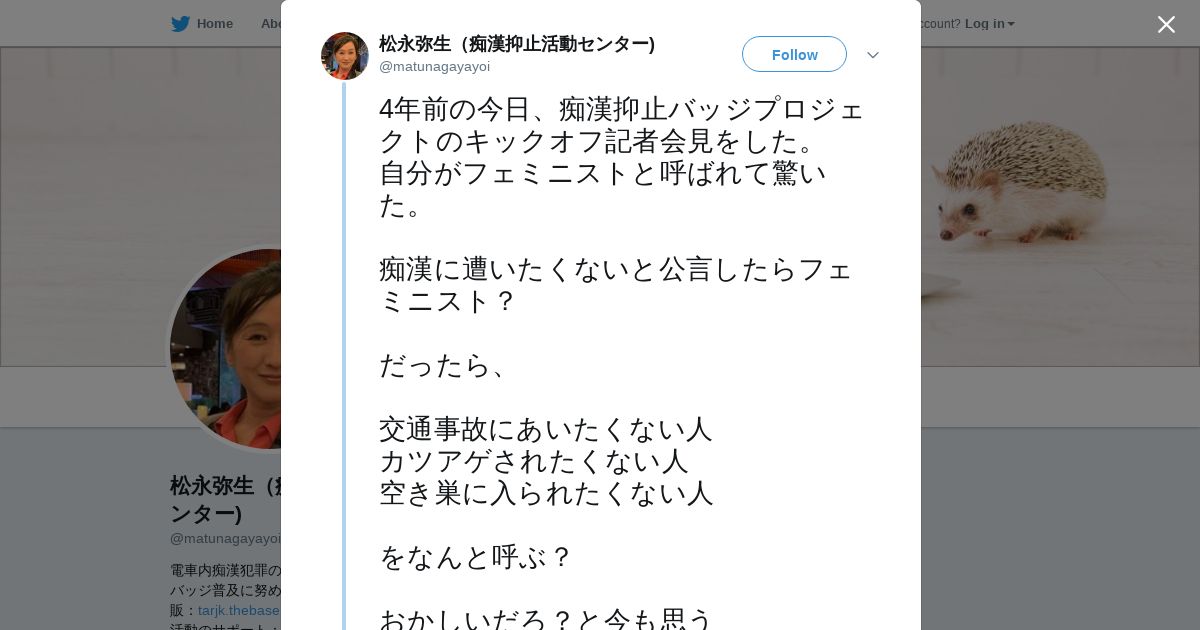Click the tweet line 交通事故にあいたくない人
The width and height of the screenshot is (1200, 630).
pos(545,429)
